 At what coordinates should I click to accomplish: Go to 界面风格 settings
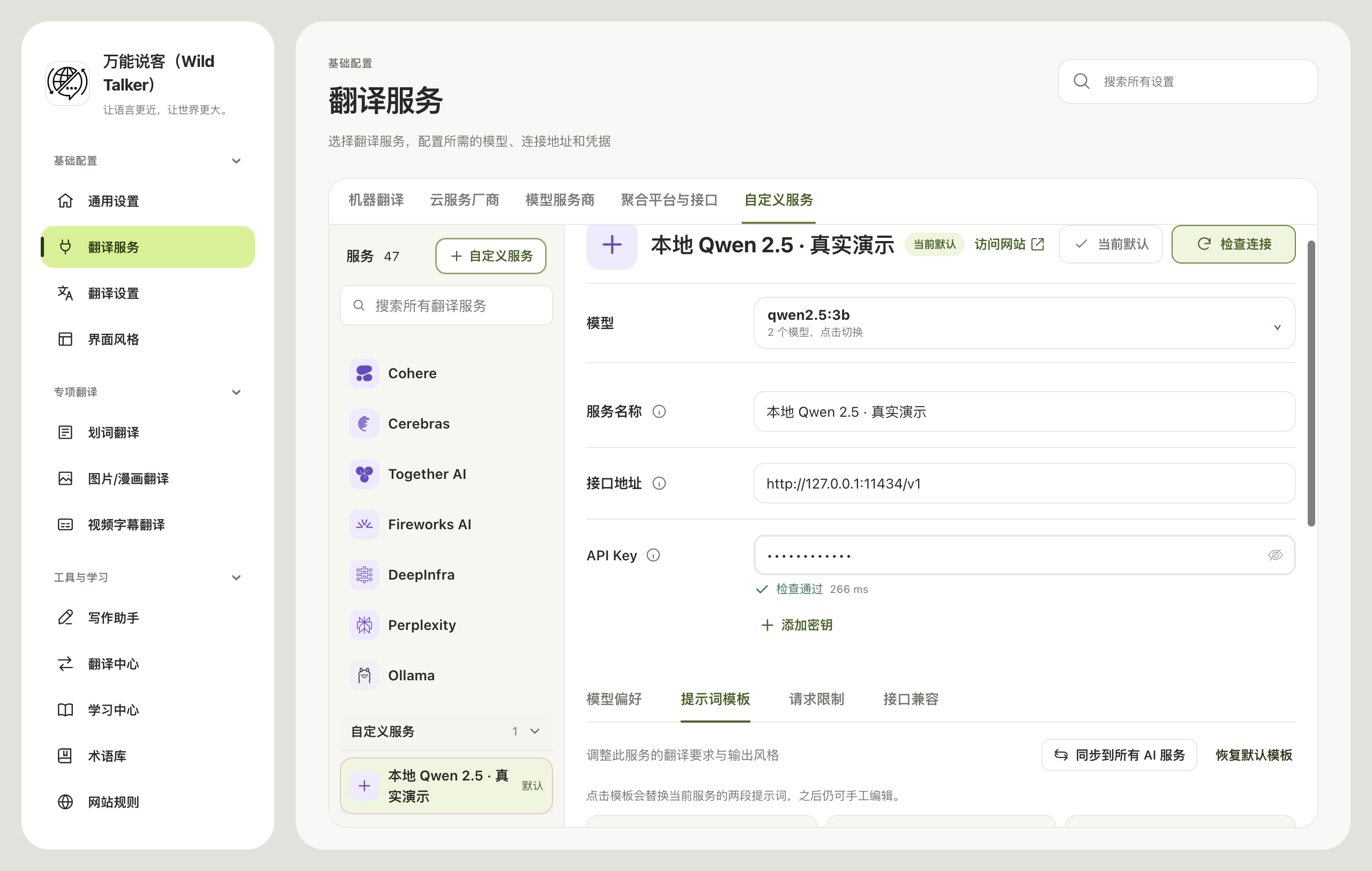(x=147, y=340)
